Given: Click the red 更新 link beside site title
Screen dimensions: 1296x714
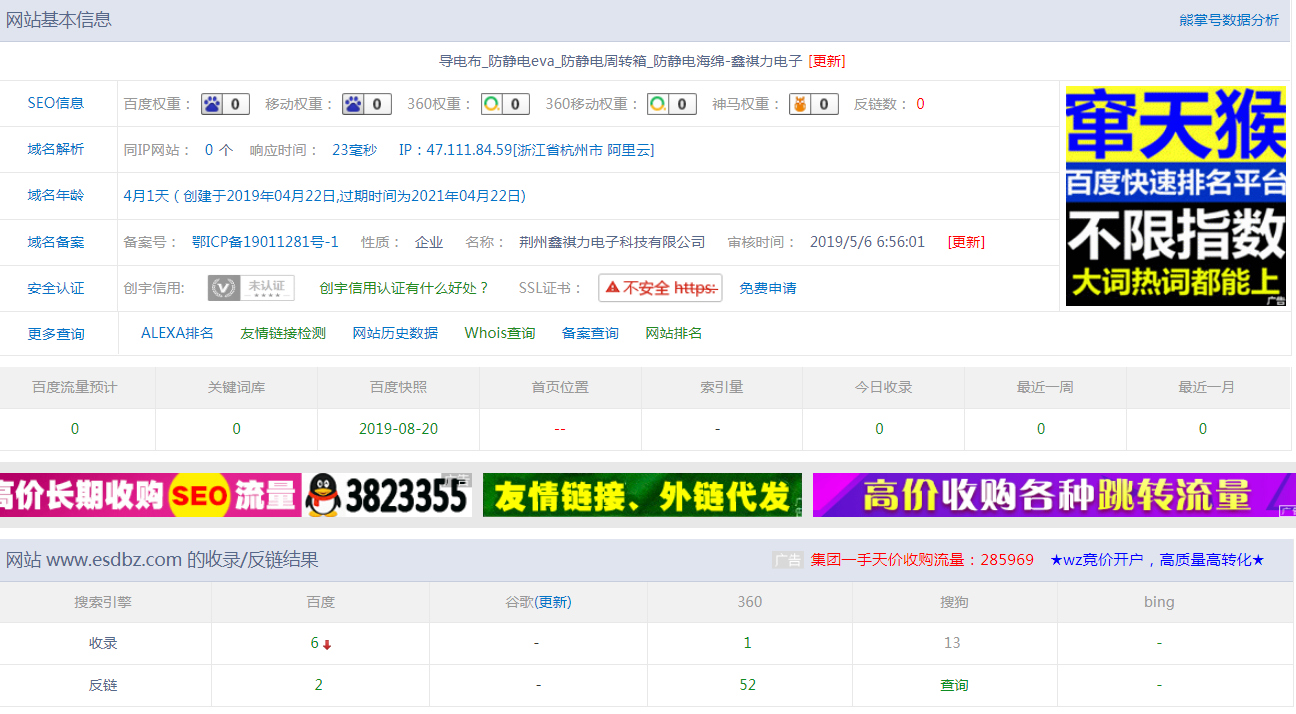Looking at the screenshot, I should (827, 61).
